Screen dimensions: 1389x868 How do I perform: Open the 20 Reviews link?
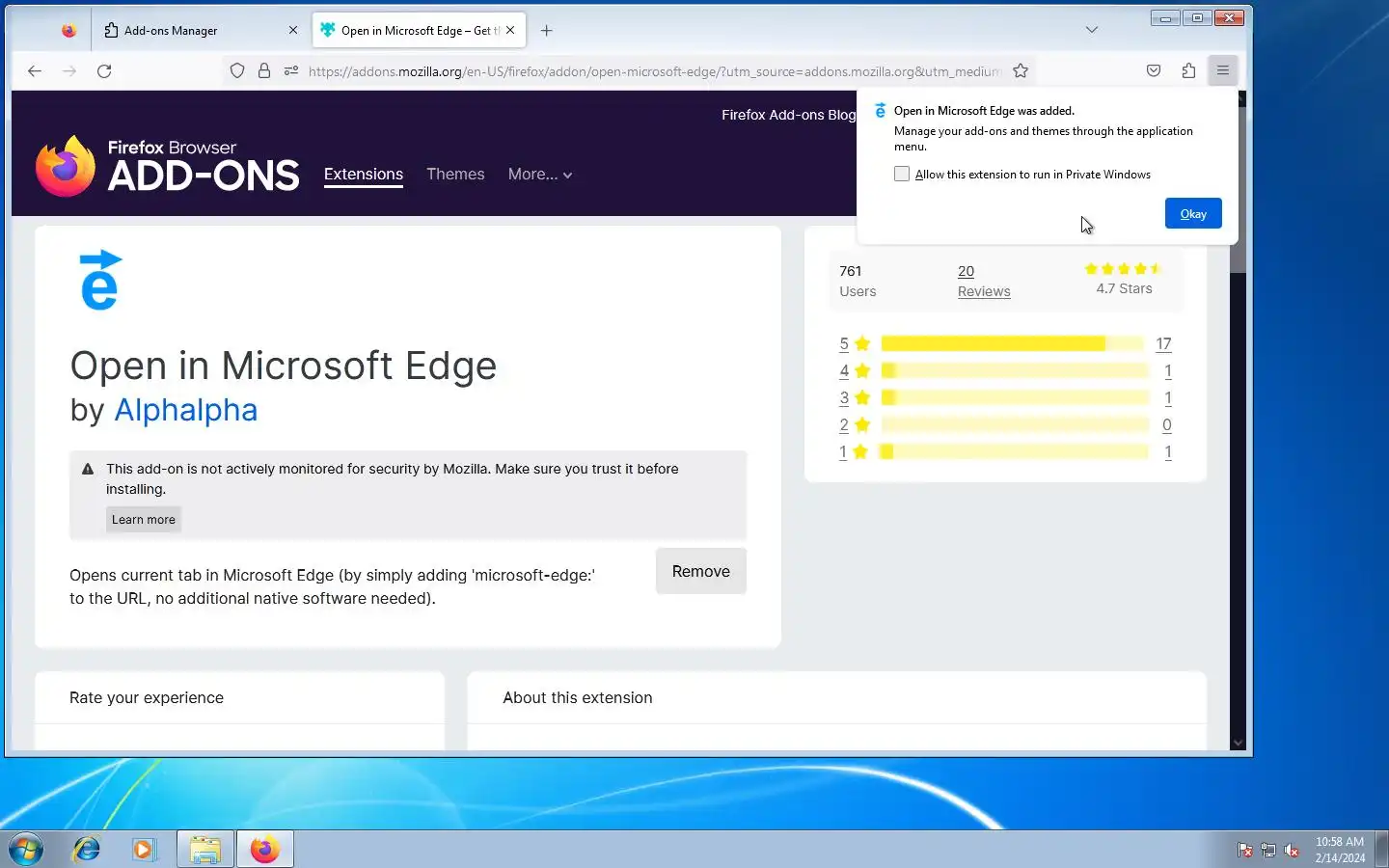click(984, 281)
